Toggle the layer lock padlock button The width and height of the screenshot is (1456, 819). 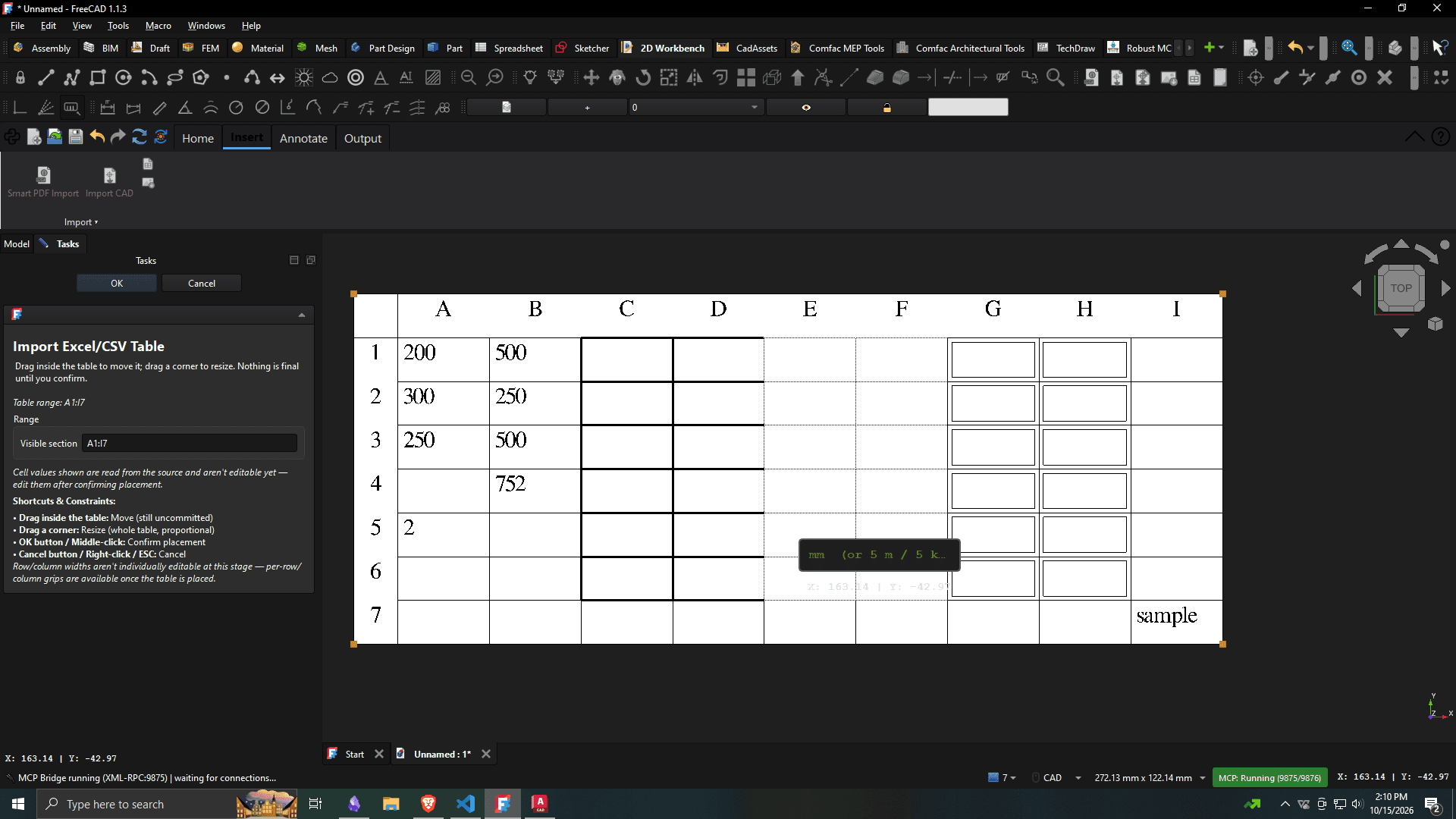(x=886, y=108)
